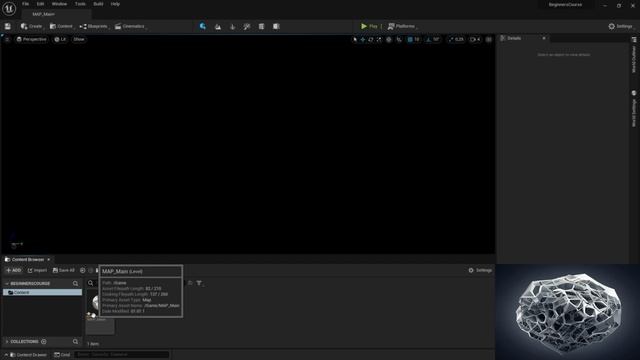This screenshot has height=360, width=640.
Task: Click the viewport layout maximize icon
Action: [489, 40]
